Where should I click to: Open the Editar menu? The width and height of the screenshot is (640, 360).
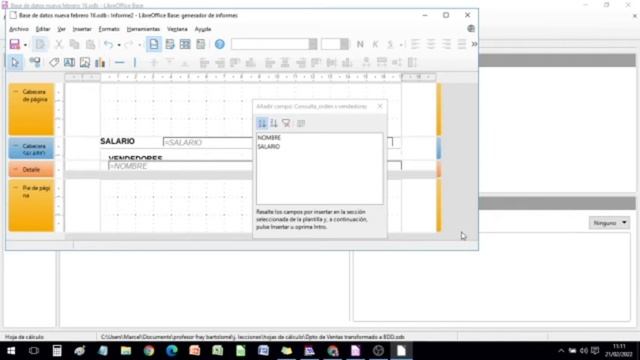point(43,29)
